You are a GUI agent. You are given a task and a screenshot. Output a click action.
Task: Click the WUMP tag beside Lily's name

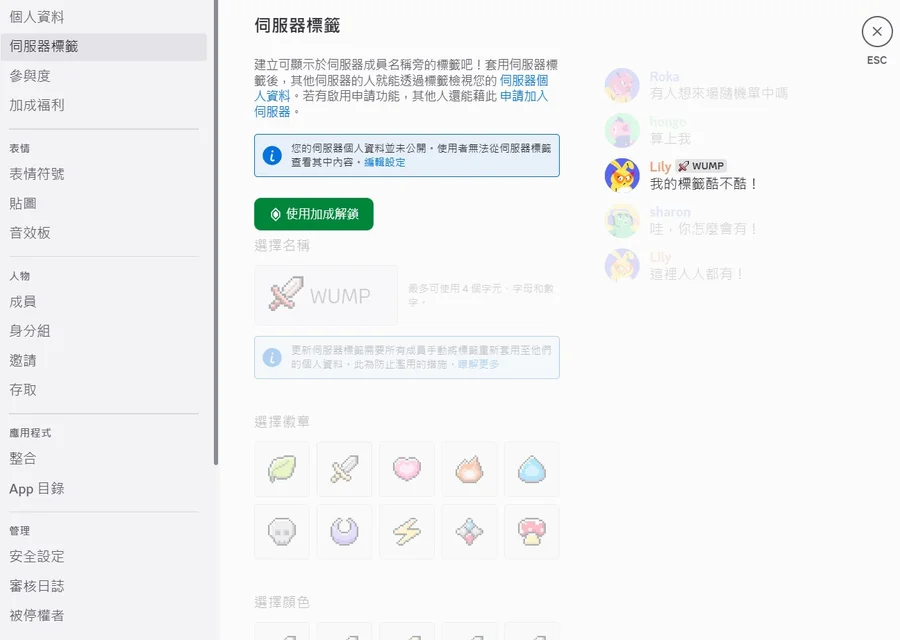701,166
